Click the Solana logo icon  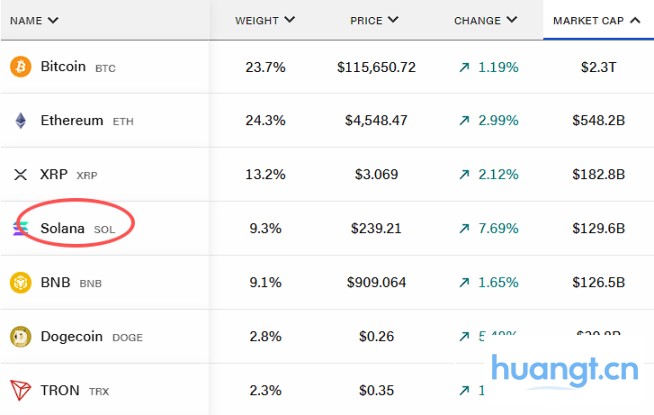(x=20, y=229)
